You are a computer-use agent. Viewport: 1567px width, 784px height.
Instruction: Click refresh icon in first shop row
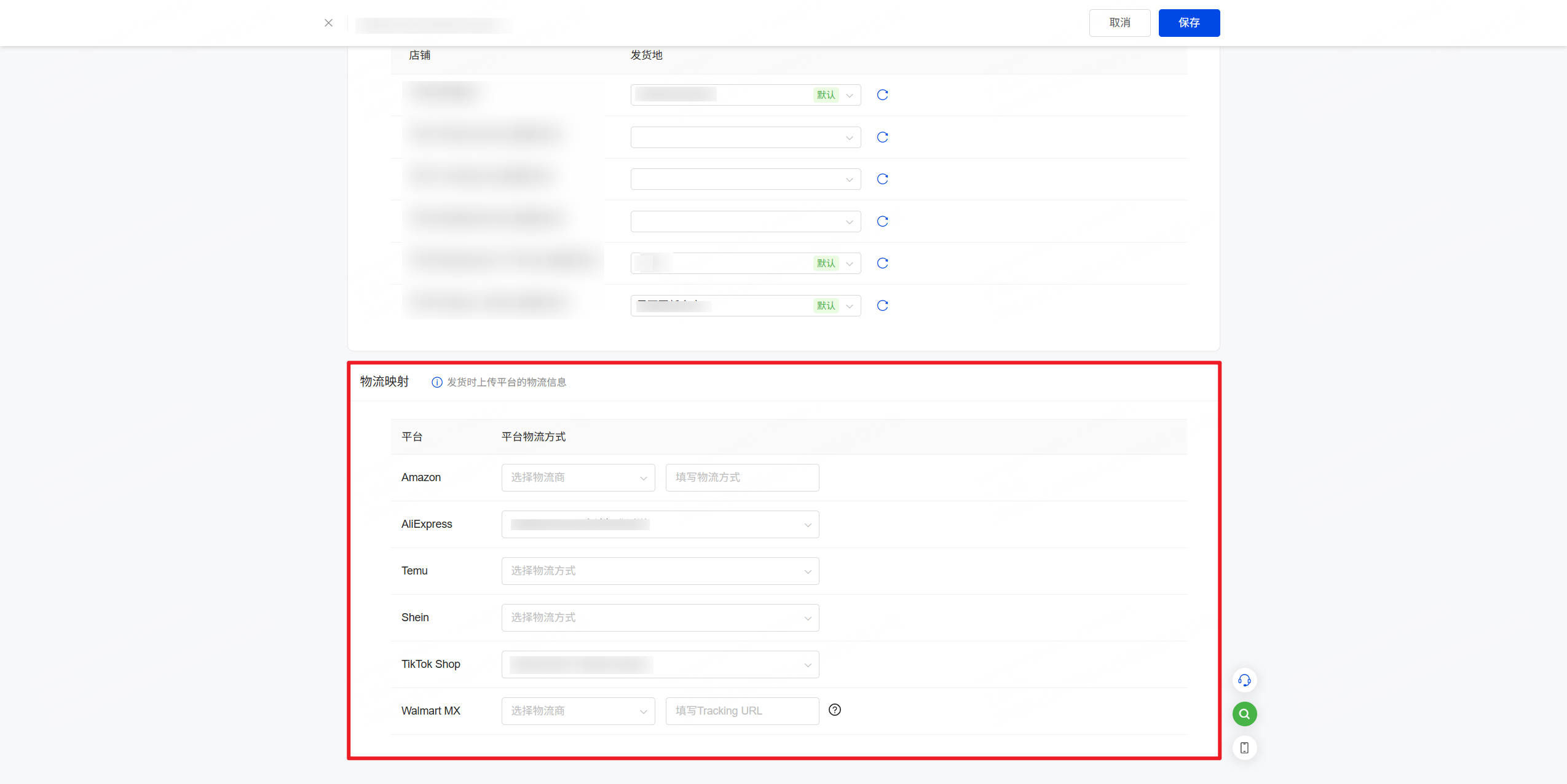(882, 95)
